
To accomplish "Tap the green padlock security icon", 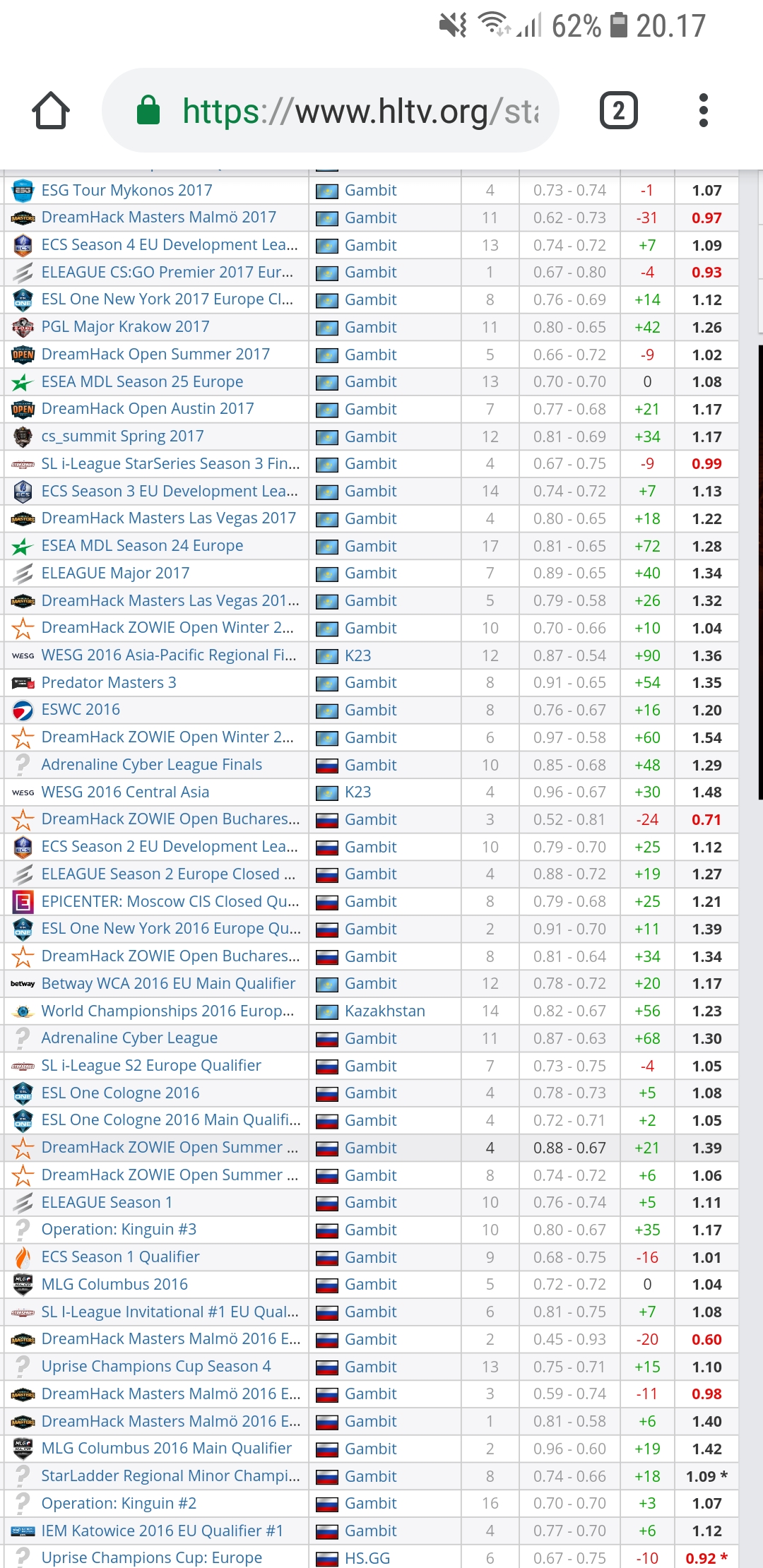I will tap(148, 110).
